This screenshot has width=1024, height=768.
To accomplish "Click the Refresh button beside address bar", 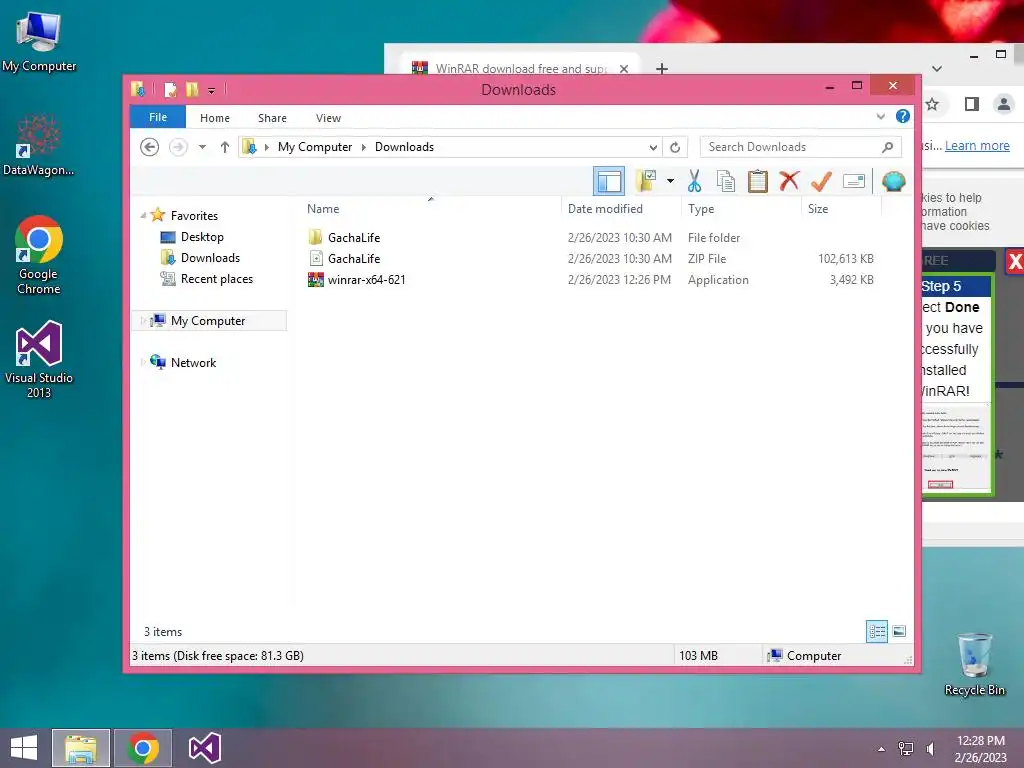I will pos(675,147).
